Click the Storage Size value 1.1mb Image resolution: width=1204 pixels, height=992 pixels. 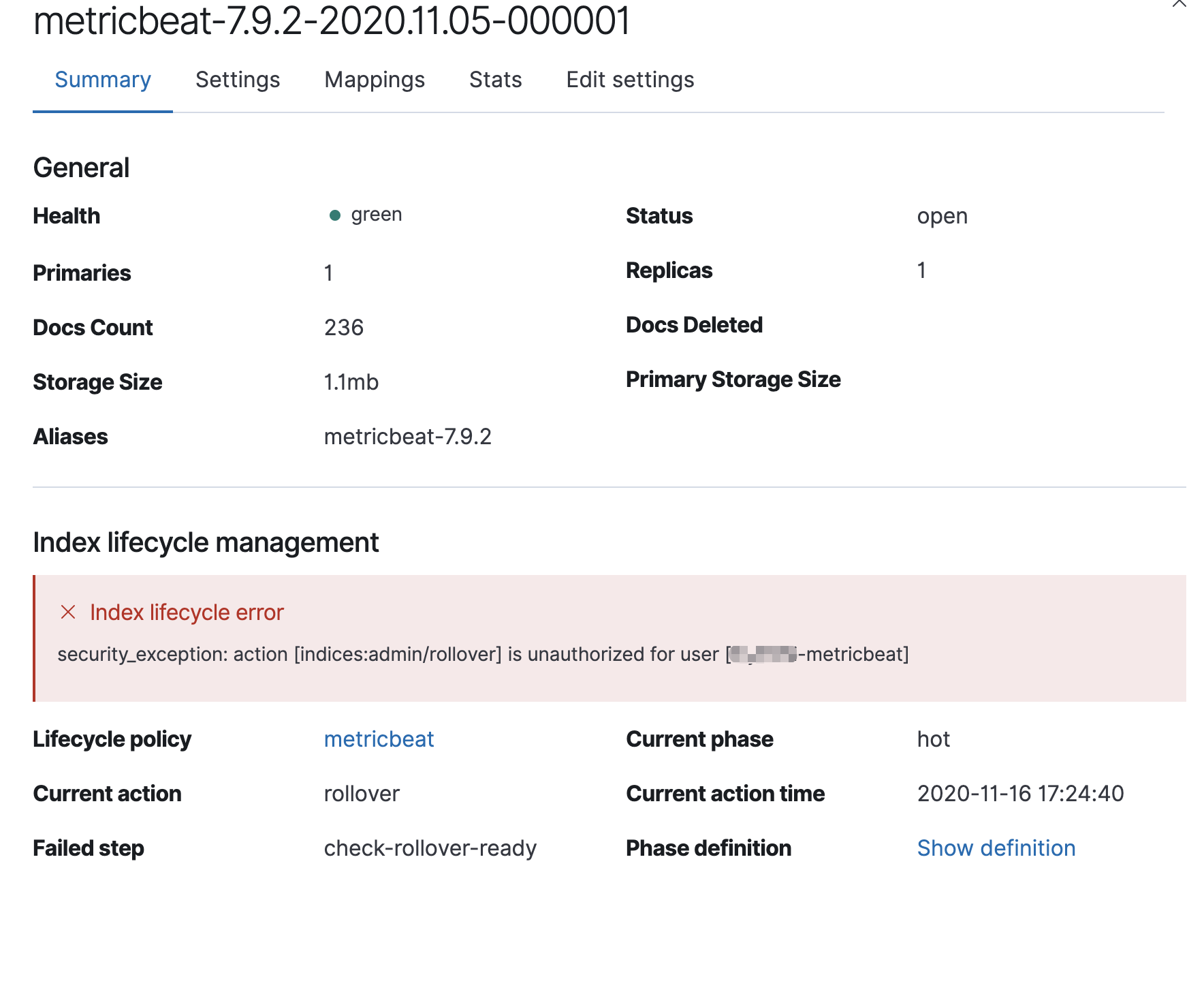click(x=351, y=382)
